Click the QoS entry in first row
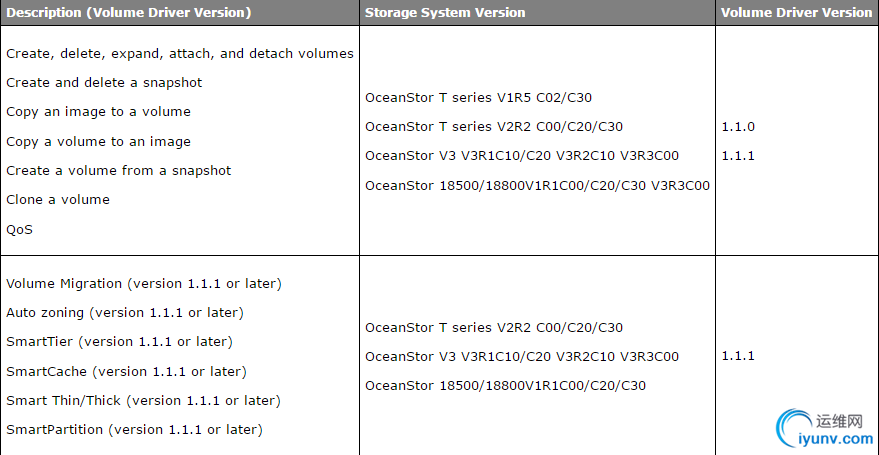Screen dimensions: 879x455 point(20,229)
